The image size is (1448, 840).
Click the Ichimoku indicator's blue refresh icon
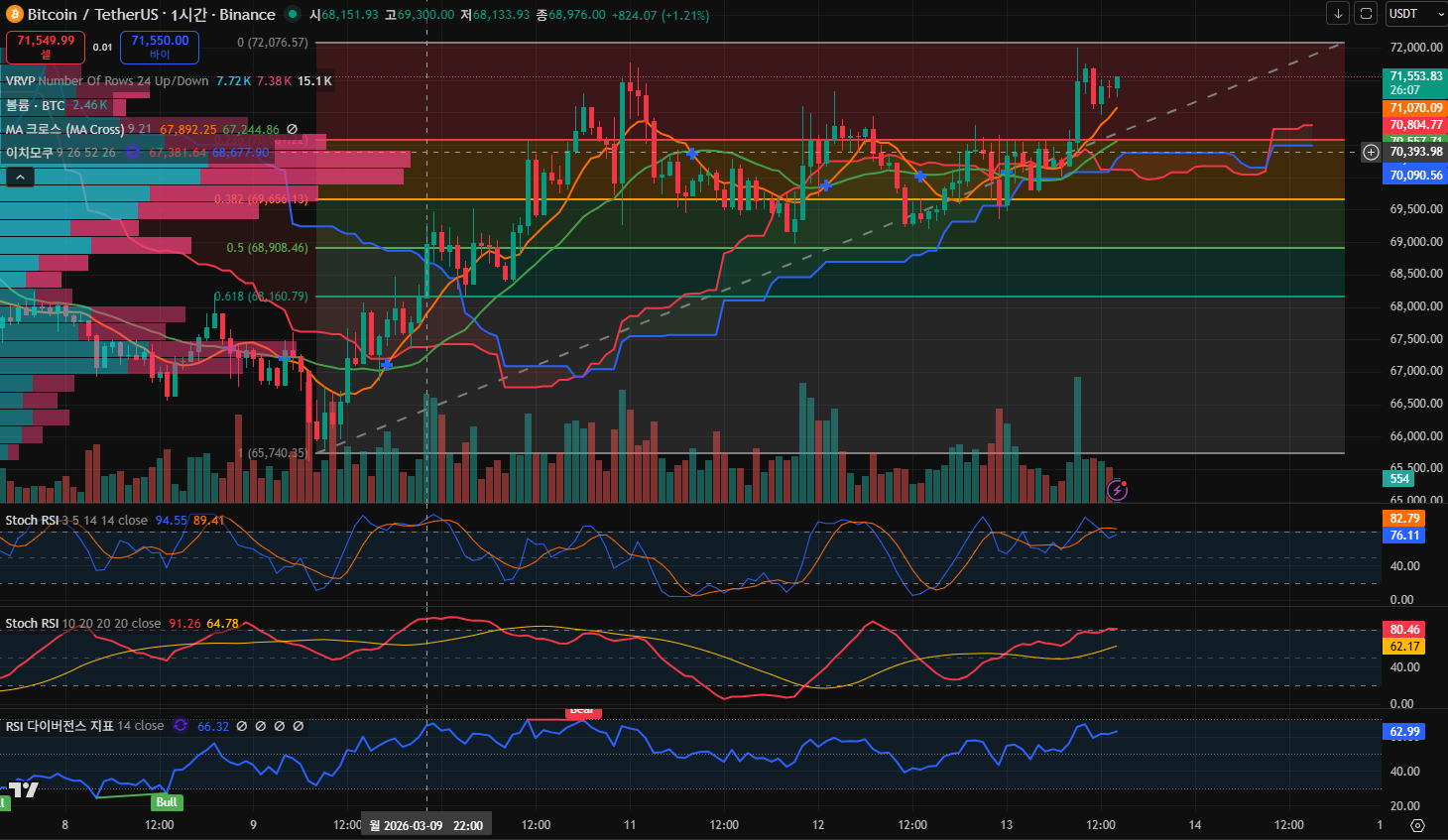133,153
